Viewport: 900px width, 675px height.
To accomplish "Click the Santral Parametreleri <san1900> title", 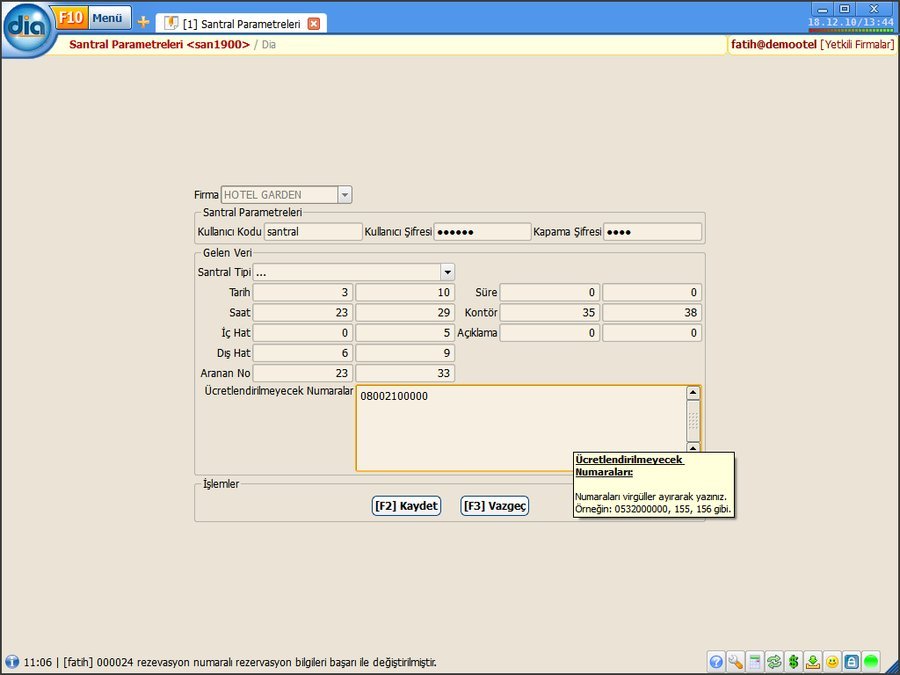I will pyautogui.click(x=160, y=44).
